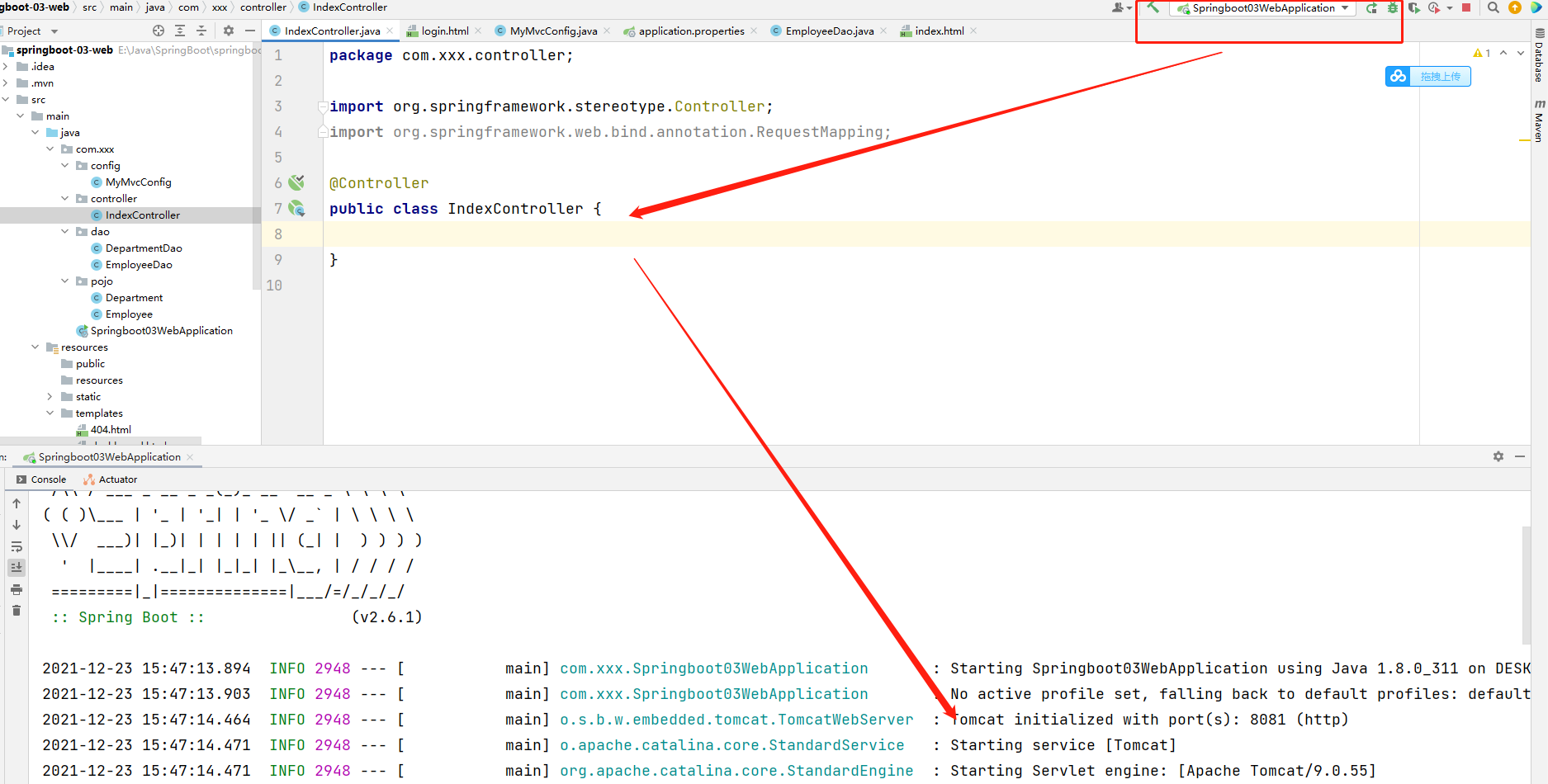
Task: Switch to the index.html editor tab
Action: coord(940,31)
